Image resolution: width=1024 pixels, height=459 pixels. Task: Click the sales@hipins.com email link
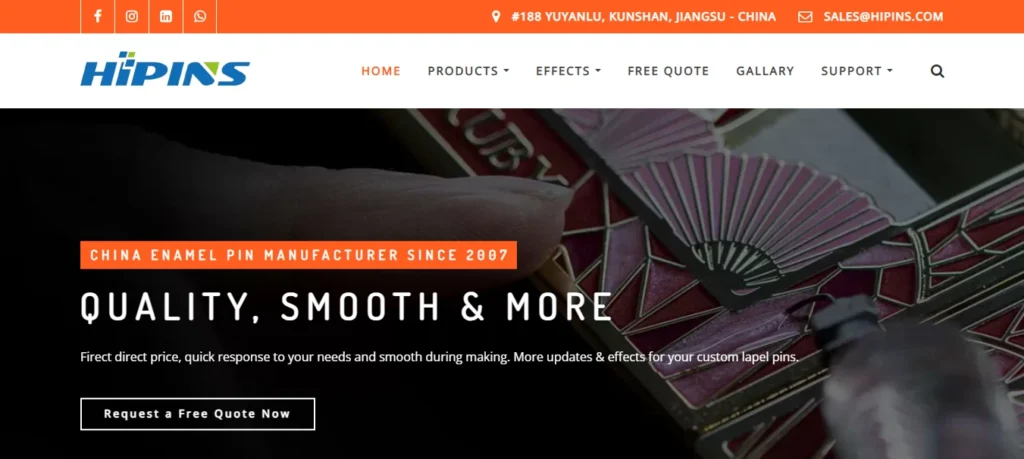coord(883,16)
